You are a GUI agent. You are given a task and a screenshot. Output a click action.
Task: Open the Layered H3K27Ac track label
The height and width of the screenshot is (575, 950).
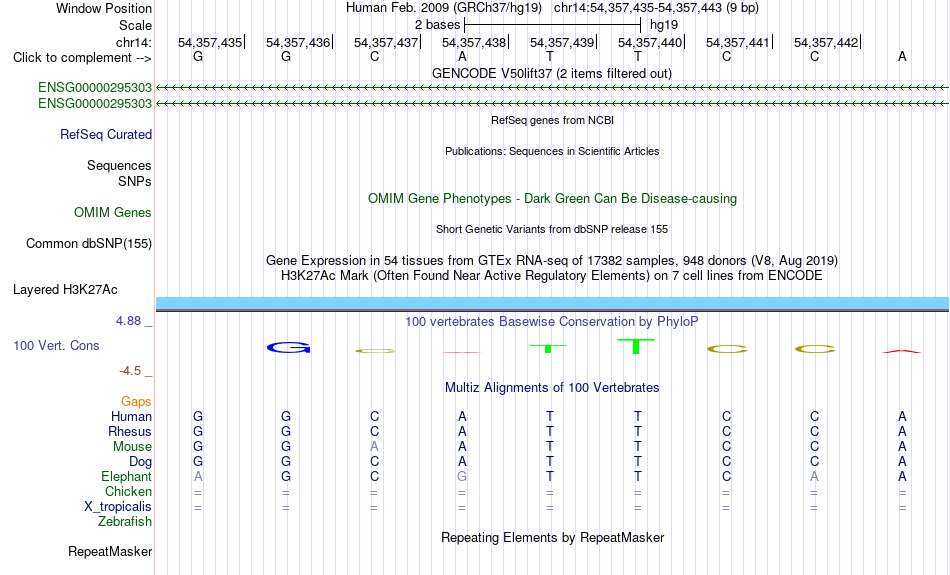[x=65, y=290]
